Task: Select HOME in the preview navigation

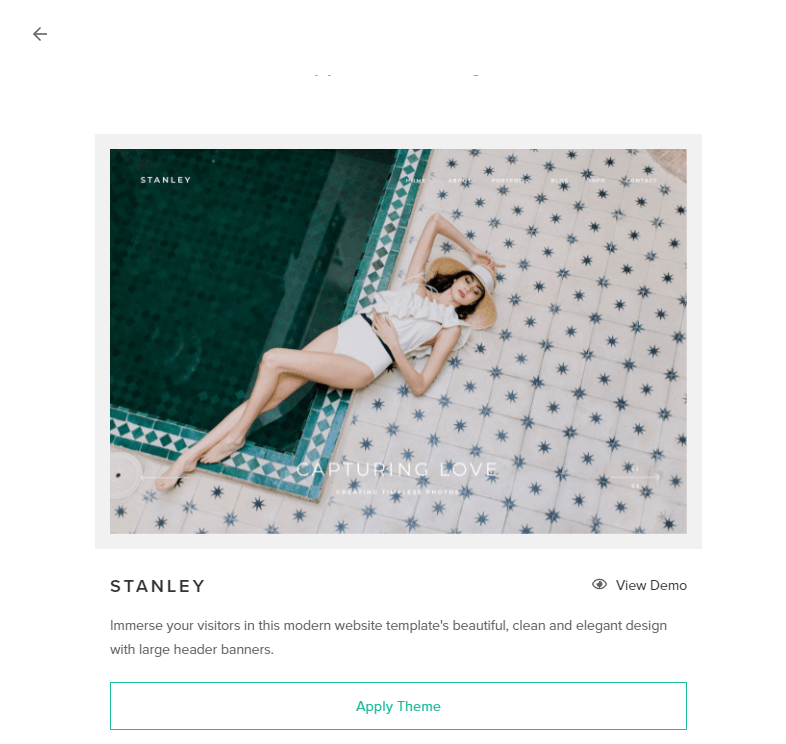Action: (416, 180)
